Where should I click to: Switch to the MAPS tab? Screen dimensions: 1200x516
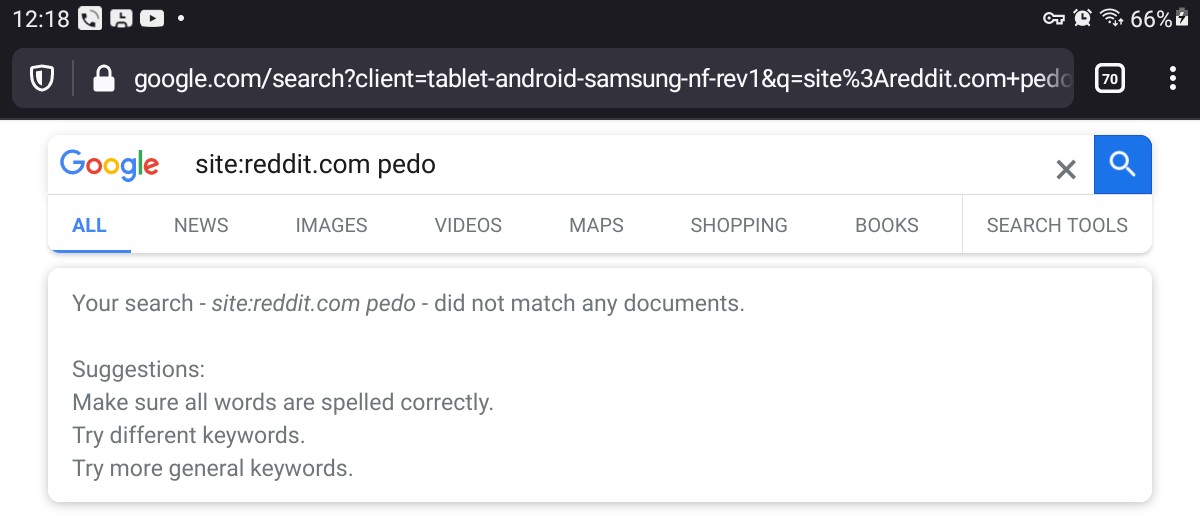click(596, 225)
